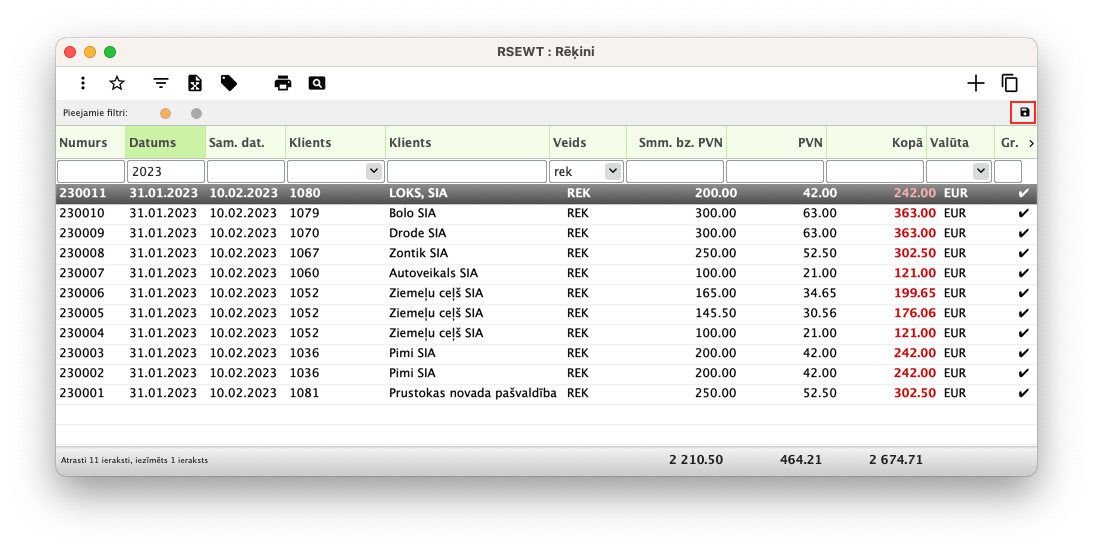Sort by Kopā column header
1093x550 pixels.
[x=876, y=142]
